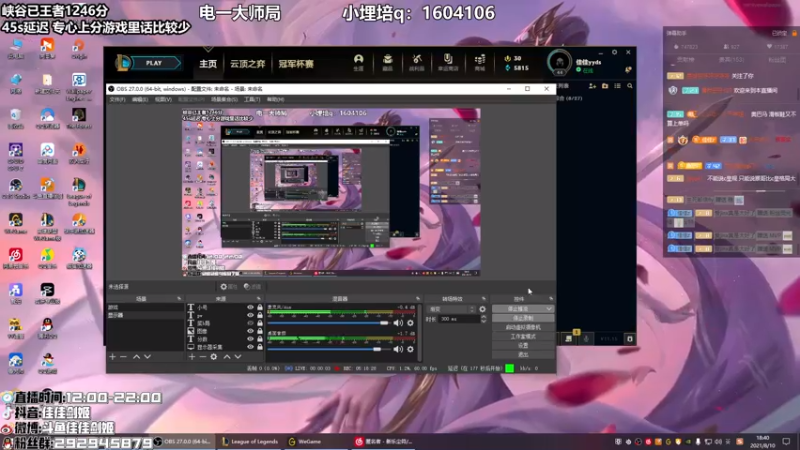Viewport: 800px width, 450px height.
Task: Undock the scenes panel with its corner icon
Action: point(179,298)
